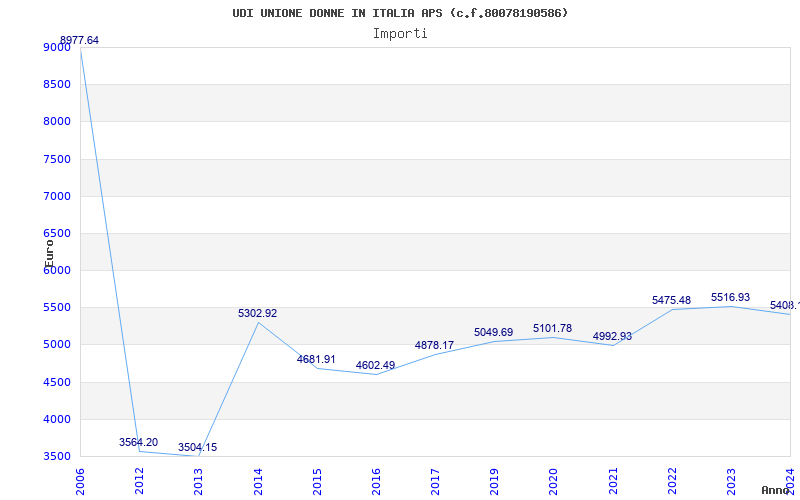Select the 5302.92 data label
Image resolution: width=800 pixels, height=500 pixels.
click(x=257, y=313)
